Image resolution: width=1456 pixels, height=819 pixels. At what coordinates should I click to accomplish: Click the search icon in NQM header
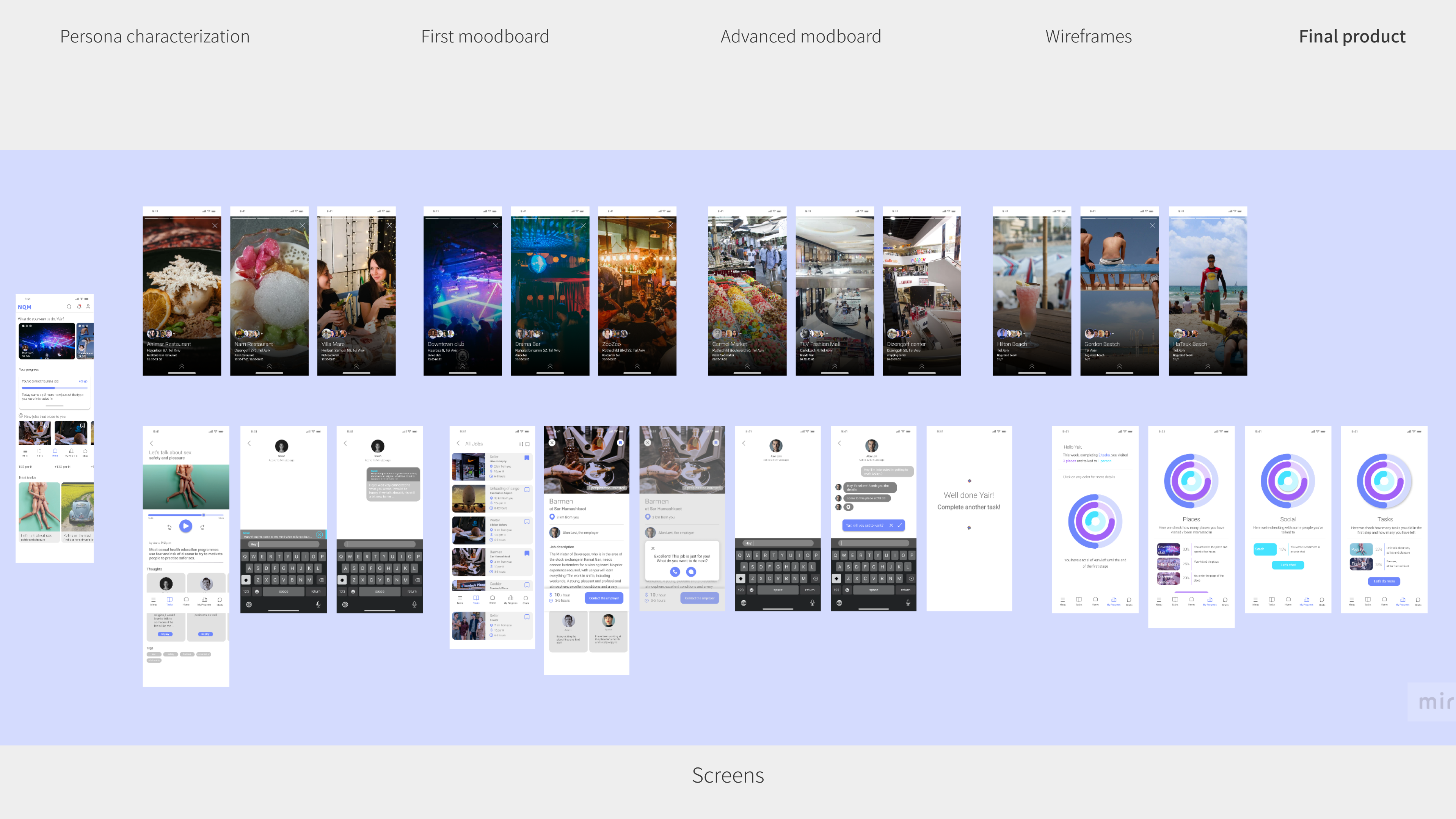pos(69,307)
